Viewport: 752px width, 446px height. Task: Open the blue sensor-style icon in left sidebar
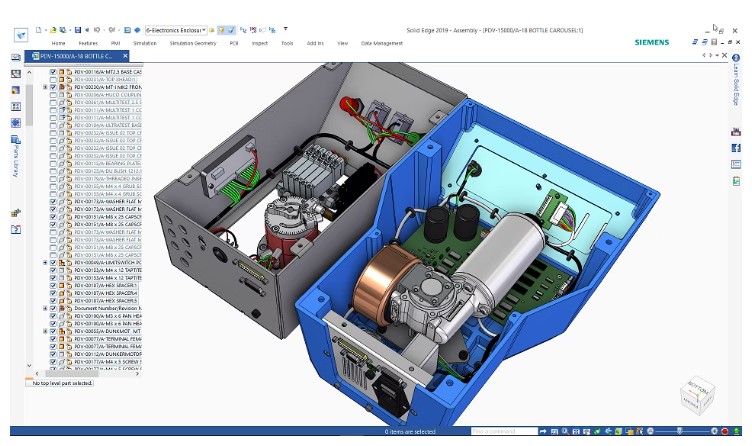point(16,123)
